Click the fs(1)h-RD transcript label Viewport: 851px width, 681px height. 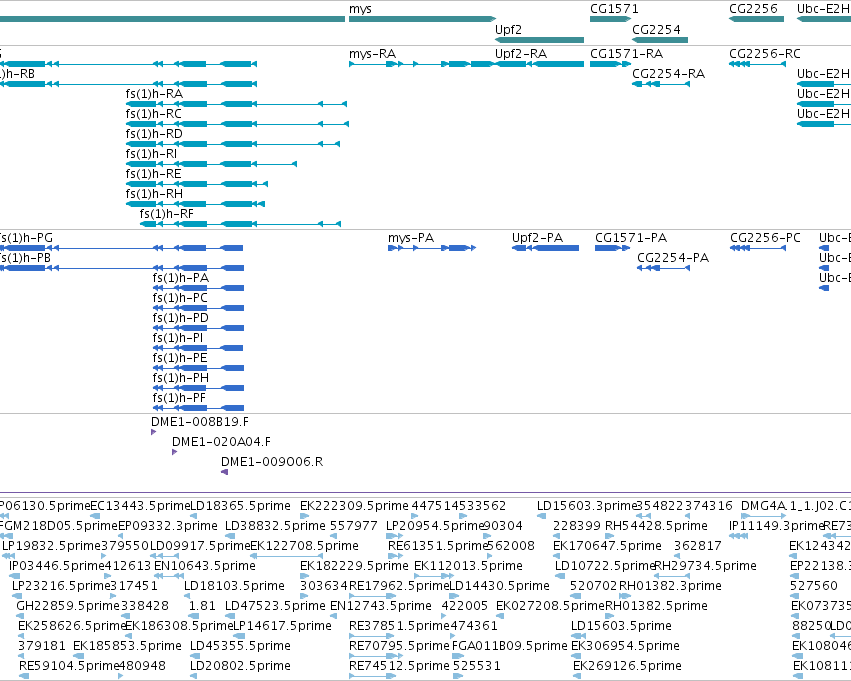point(154,134)
